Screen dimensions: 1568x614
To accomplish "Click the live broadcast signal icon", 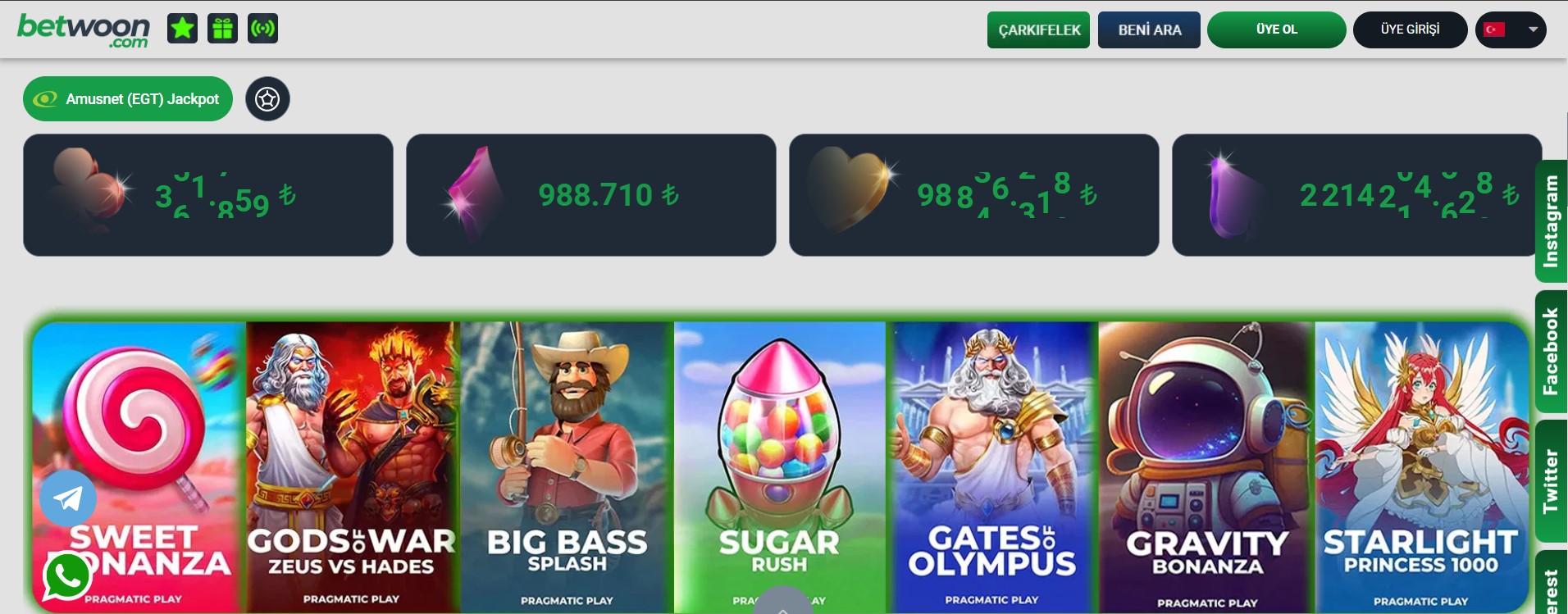I will pyautogui.click(x=262, y=29).
